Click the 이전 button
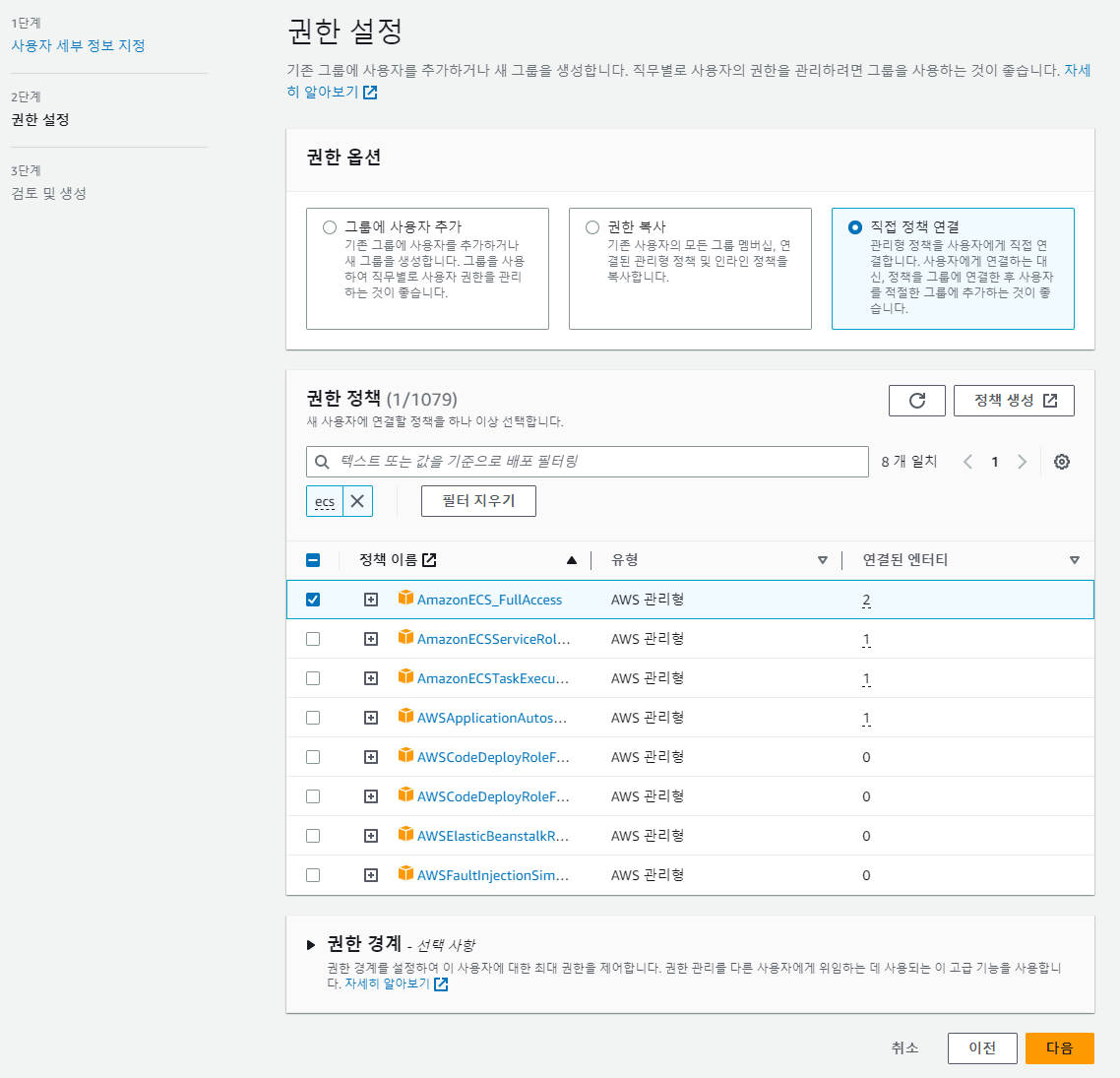The height and width of the screenshot is (1078, 1120). (982, 1048)
